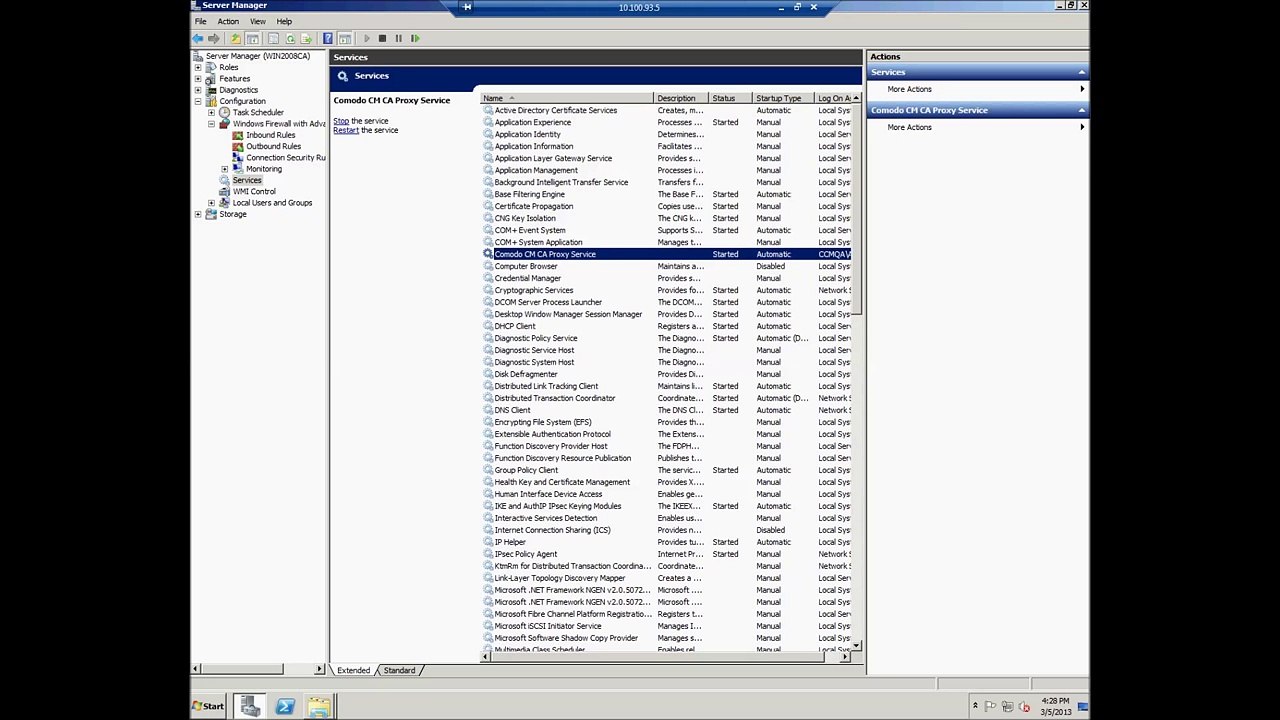Sort by the Name column header
This screenshot has width=1280, height=720.
pos(567,98)
